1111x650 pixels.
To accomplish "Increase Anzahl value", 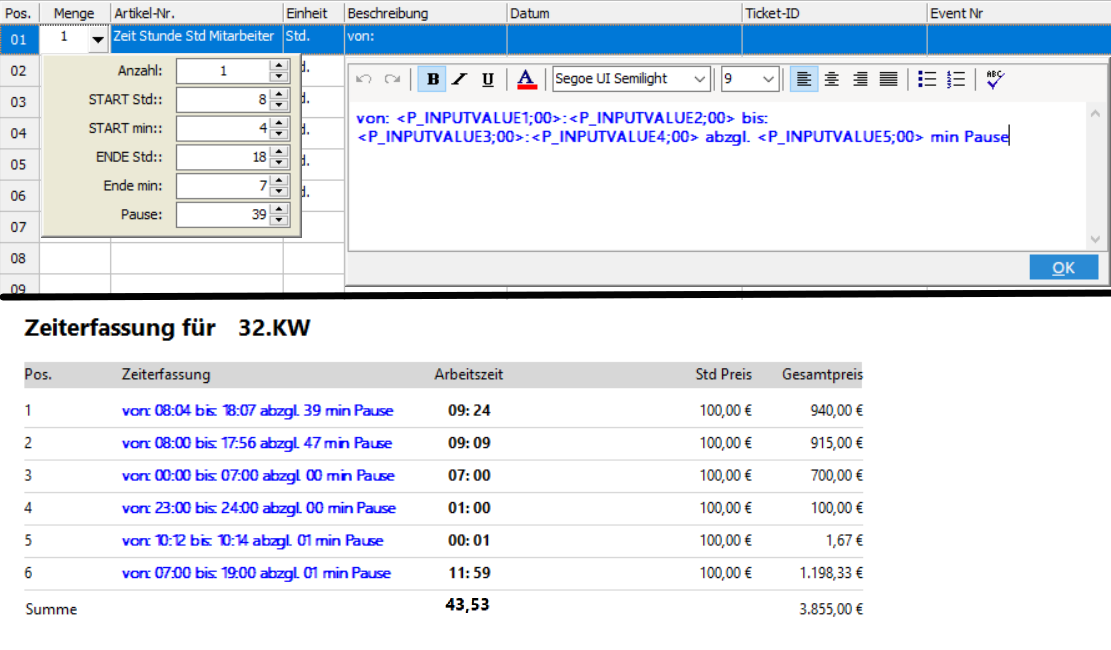I will tap(279, 65).
